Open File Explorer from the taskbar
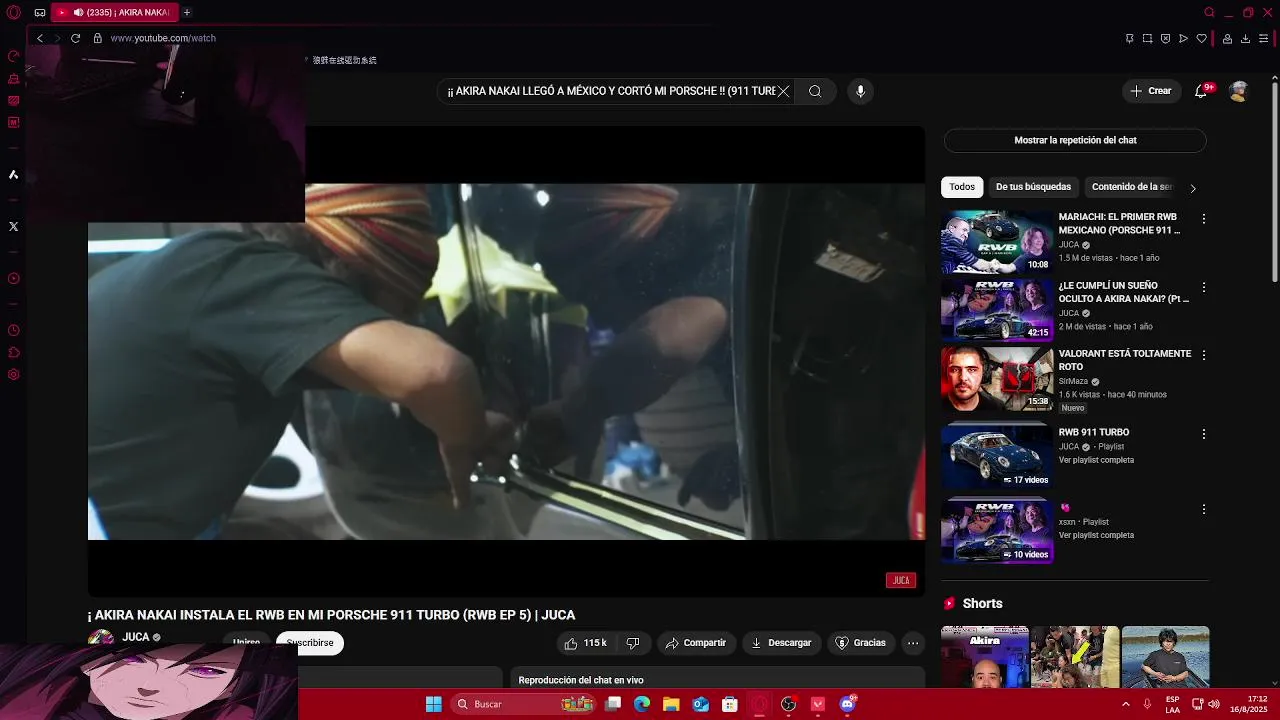This screenshot has height=720, width=1280. (671, 704)
